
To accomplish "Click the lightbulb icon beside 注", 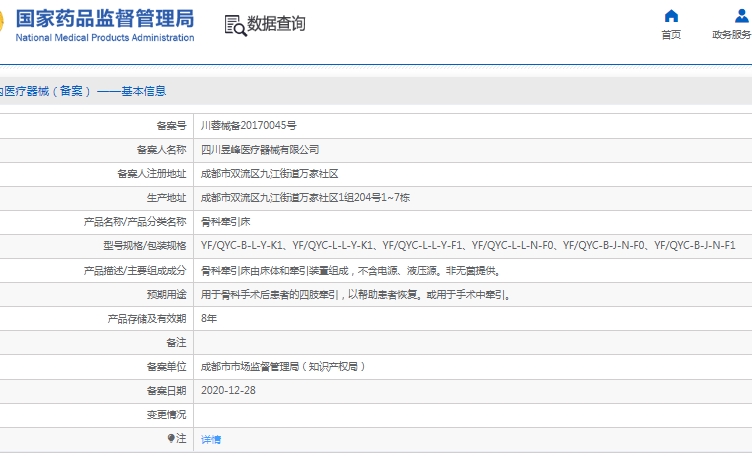I will click(171, 438).
